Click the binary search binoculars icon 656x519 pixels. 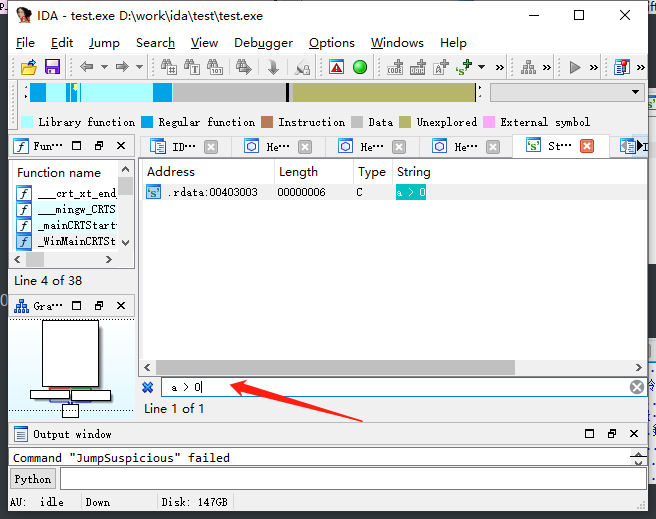pyautogui.click(x=215, y=67)
